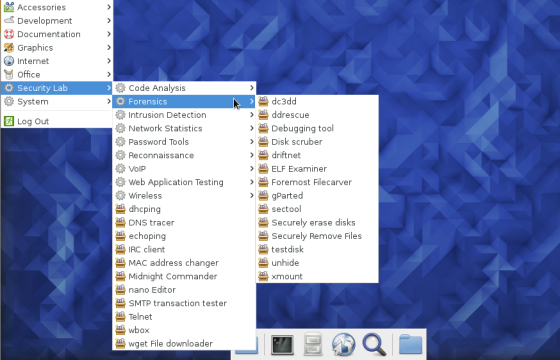This screenshot has height=360, width=560.
Task: Click the xmount icon
Action: point(263,276)
